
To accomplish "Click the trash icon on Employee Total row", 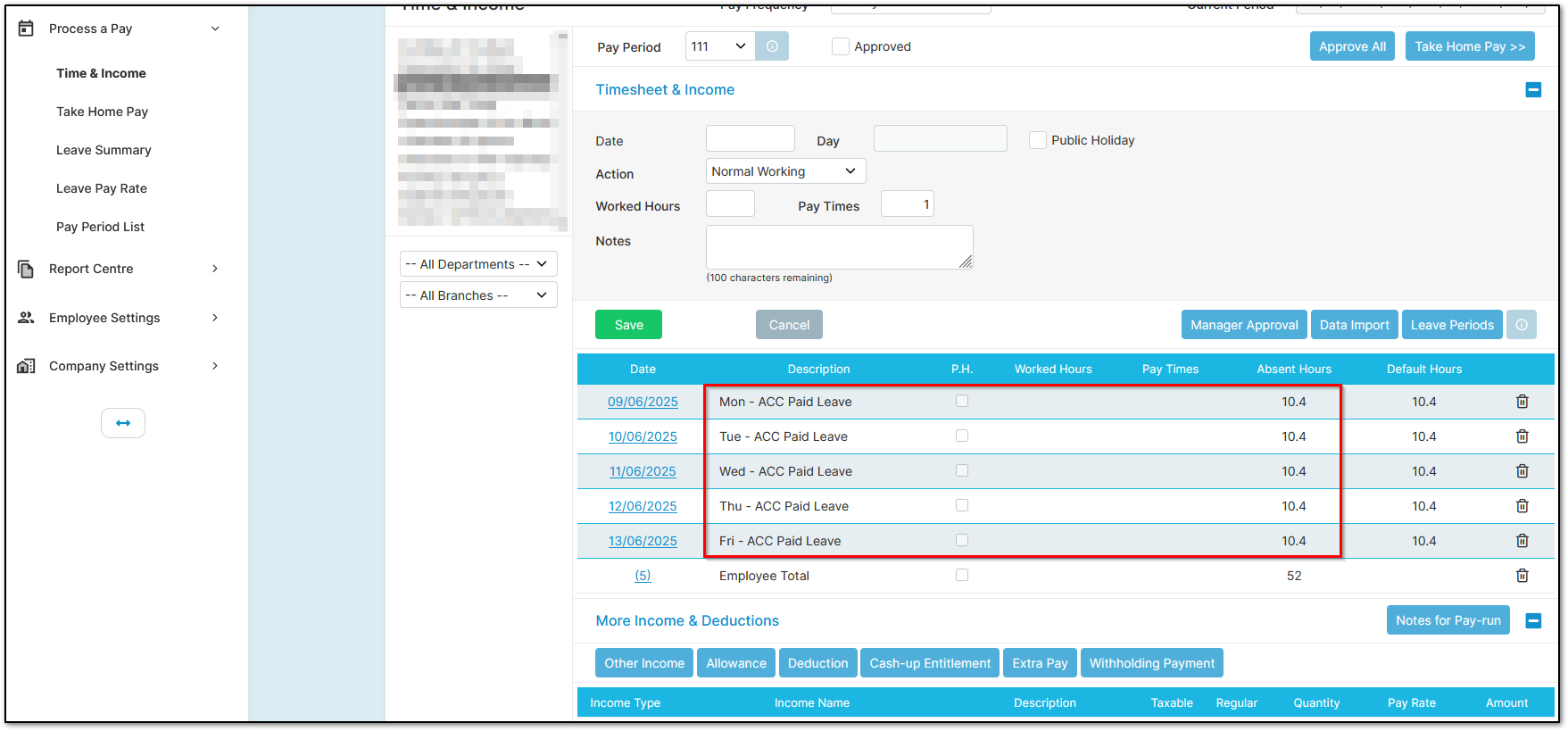I will click(1522, 576).
